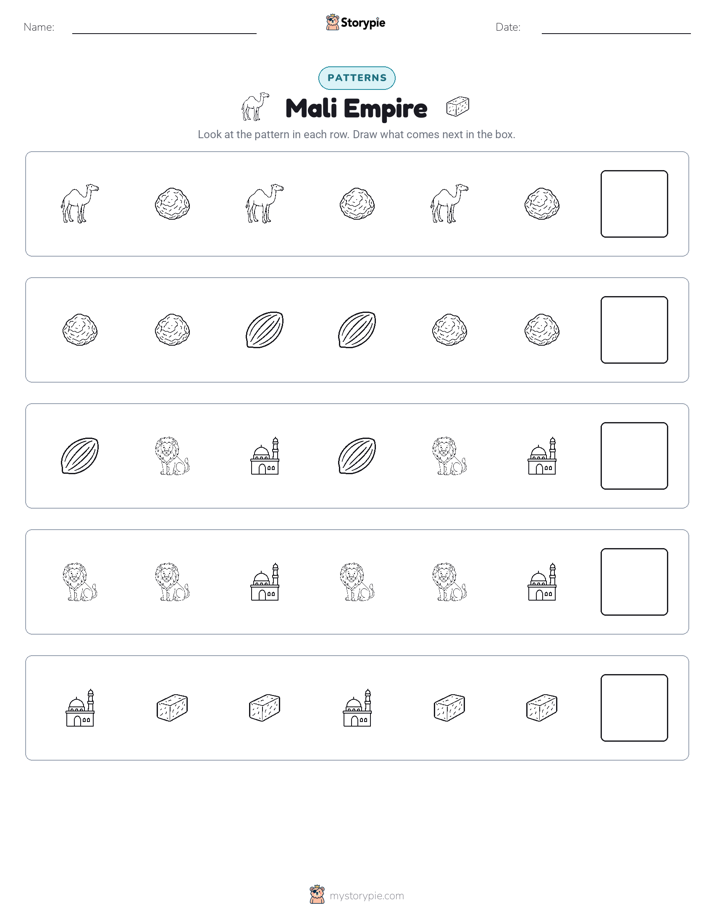This screenshot has height=924, width=714.
Task: Click the camel icon beside the Mali Empire title
Action: coord(255,107)
